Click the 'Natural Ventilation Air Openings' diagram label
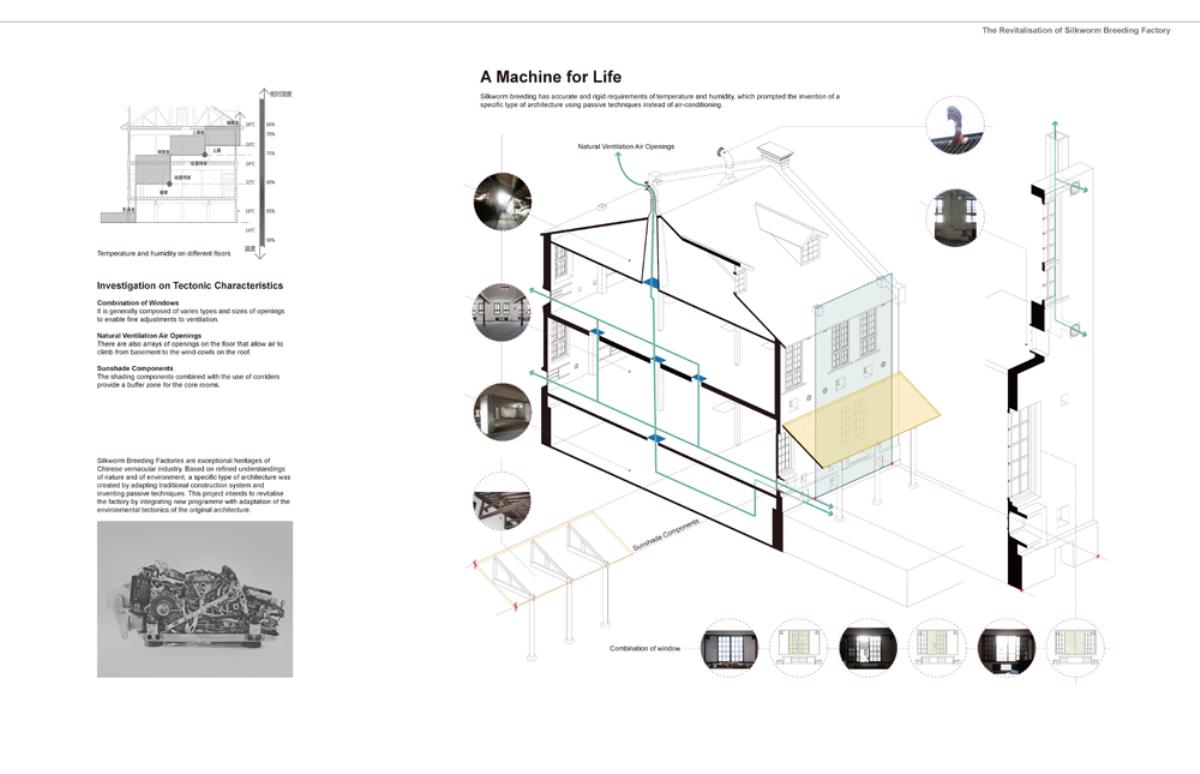1200x774 pixels. (626, 147)
